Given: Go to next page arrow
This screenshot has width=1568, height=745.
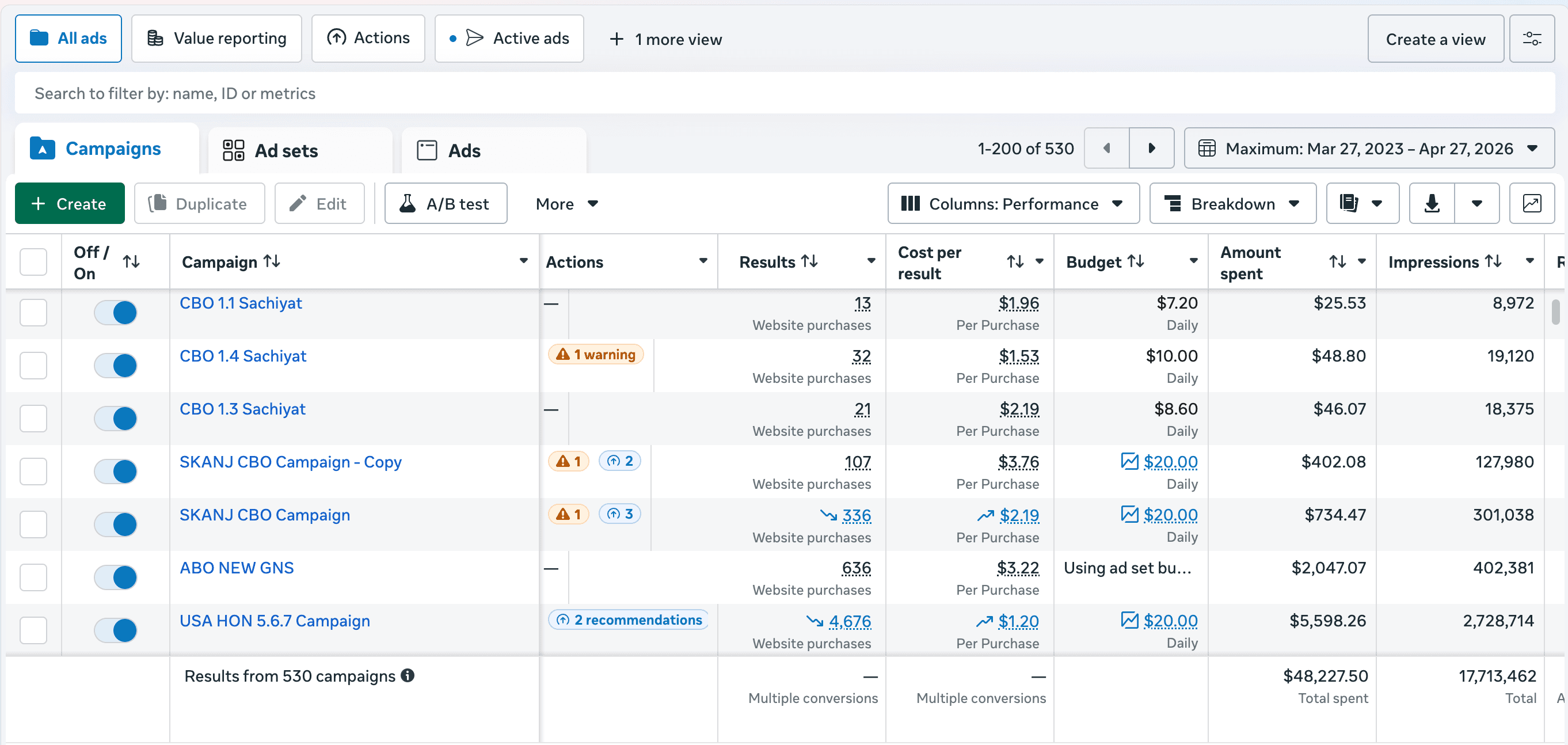Looking at the screenshot, I should [1151, 148].
